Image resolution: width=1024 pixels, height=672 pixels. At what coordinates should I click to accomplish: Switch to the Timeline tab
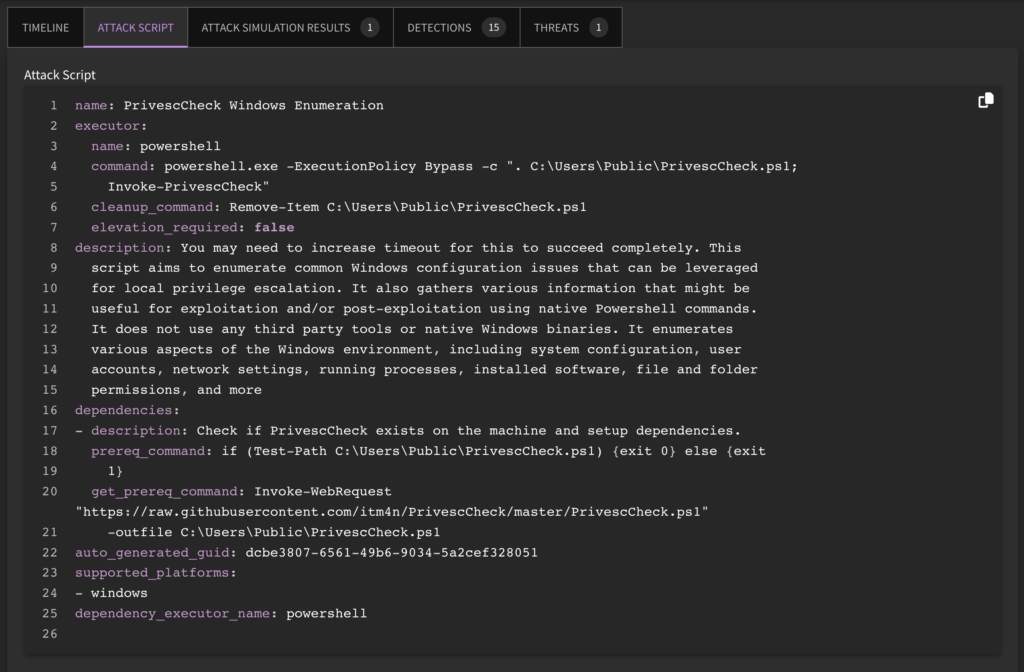tap(45, 27)
